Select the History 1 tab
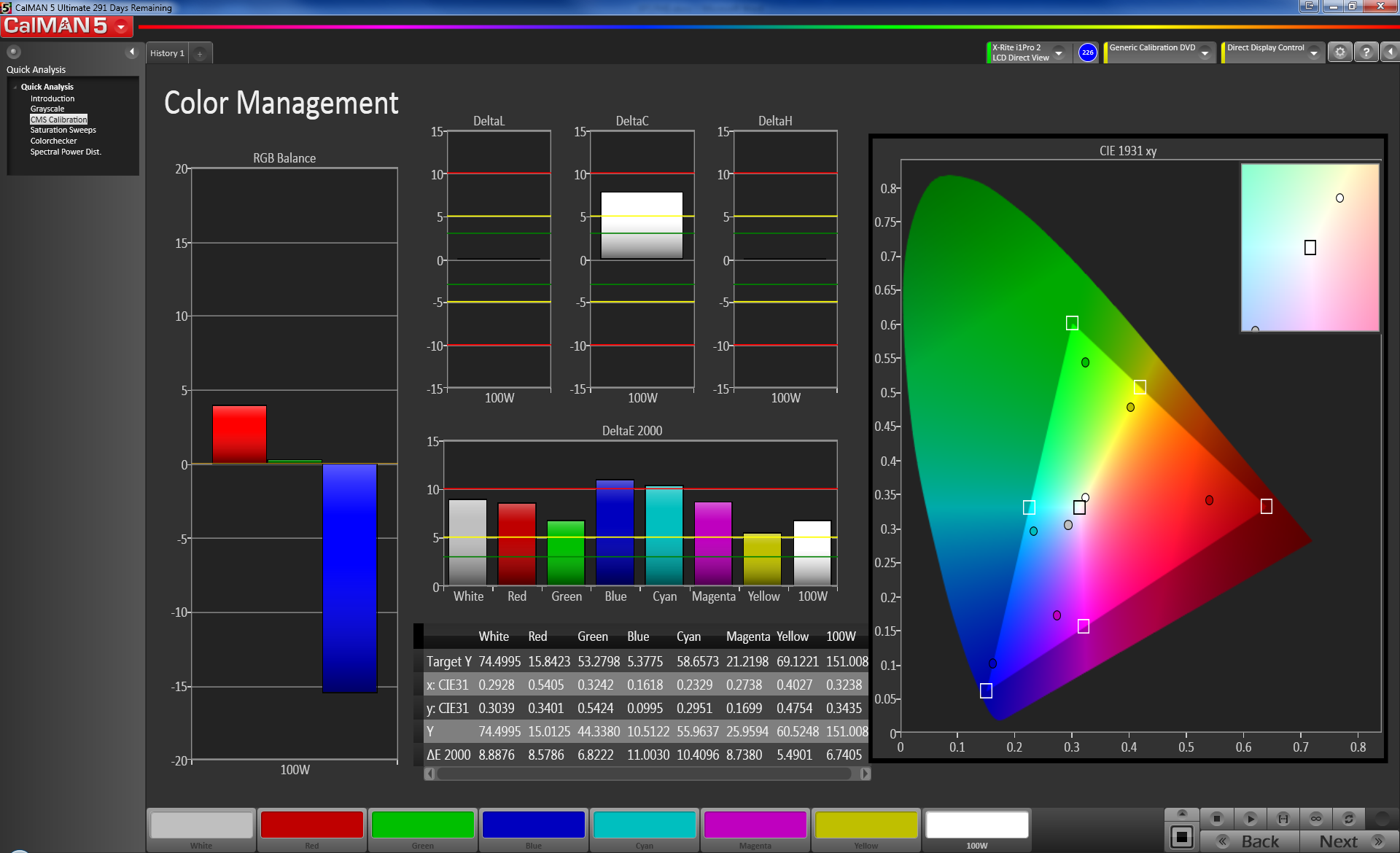 tap(167, 53)
